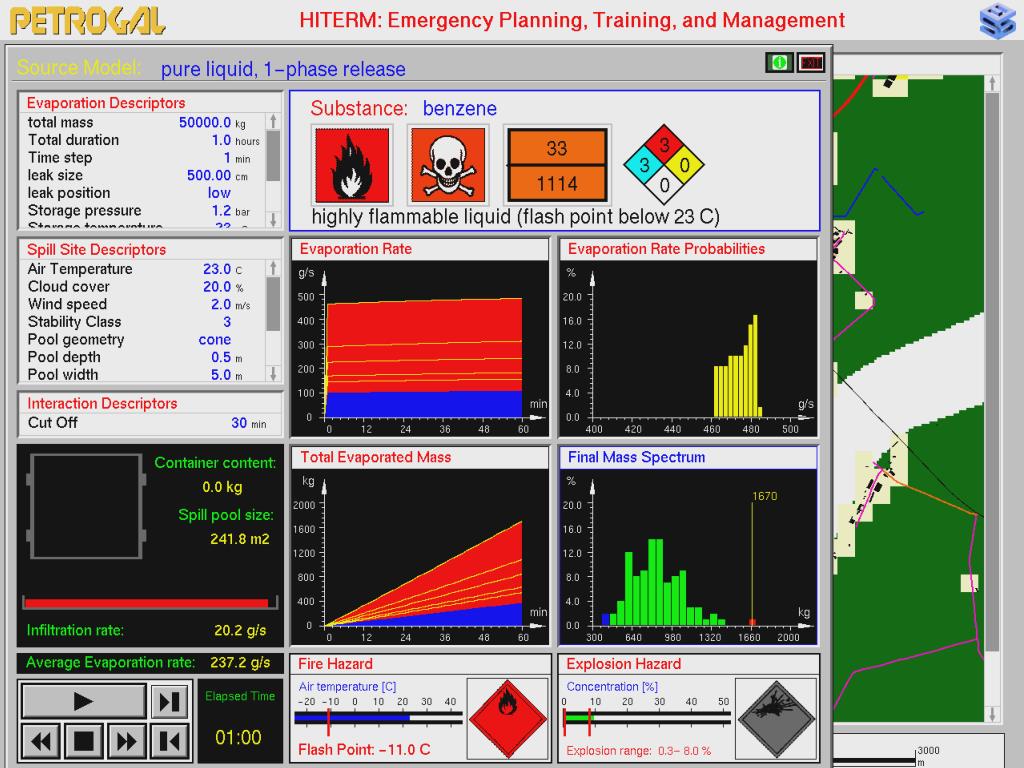The image size is (1024, 768).
Task: Click the blue logo in top-right corner
Action: tap(997, 20)
